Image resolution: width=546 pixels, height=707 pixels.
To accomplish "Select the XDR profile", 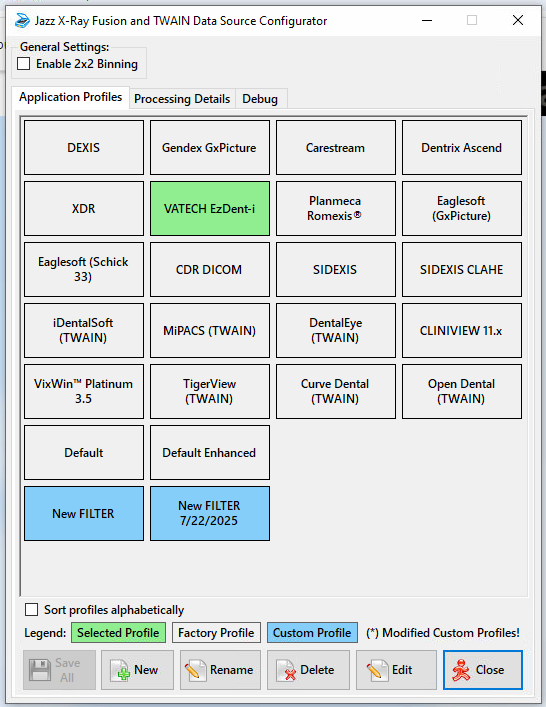I will (x=84, y=208).
